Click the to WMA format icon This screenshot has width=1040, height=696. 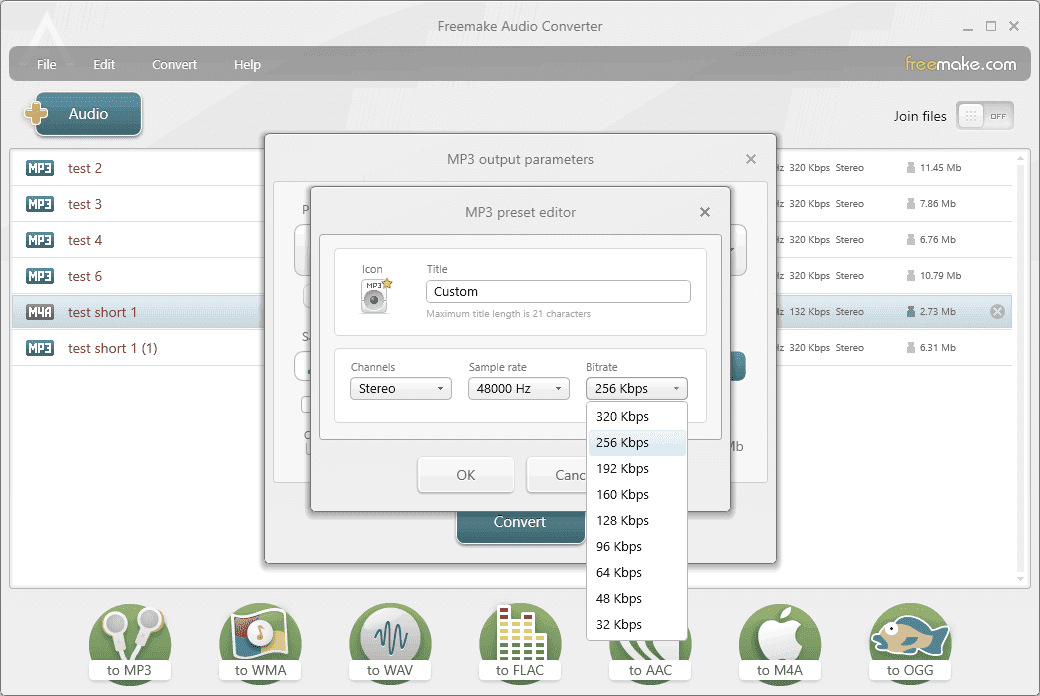pos(260,642)
